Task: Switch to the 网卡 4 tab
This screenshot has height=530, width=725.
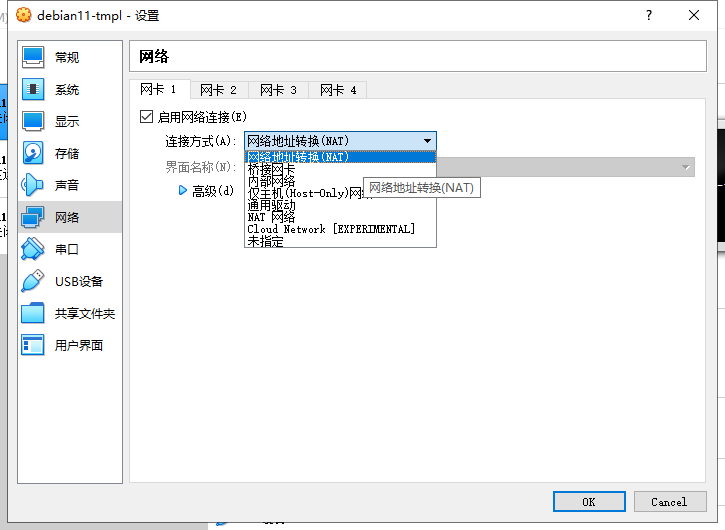Action: pyautogui.click(x=338, y=90)
